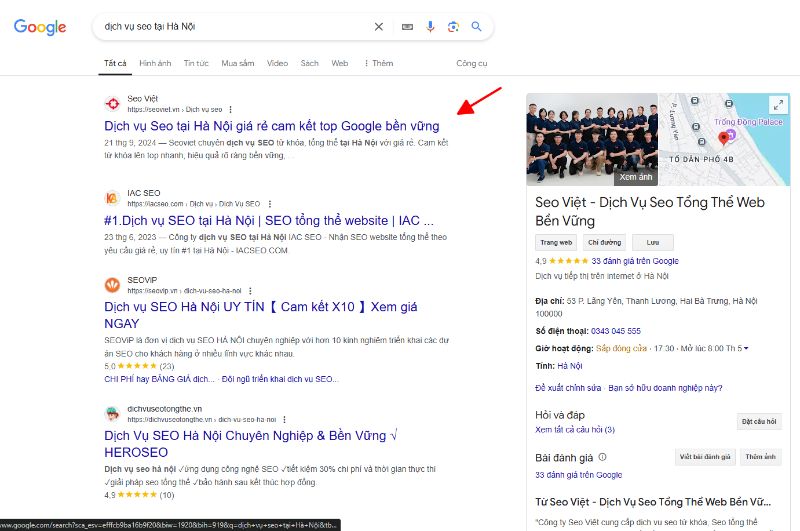Open sitelink Đội ngũ triển khai dịch vụ SEO
The height and width of the screenshot is (531, 800).
280,379
